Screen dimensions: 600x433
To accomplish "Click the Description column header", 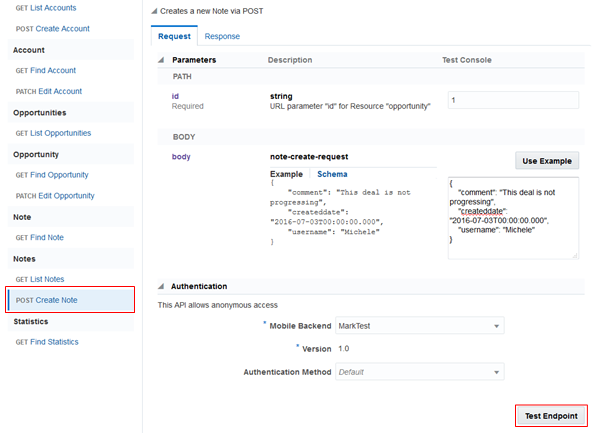I will click(x=290, y=60).
